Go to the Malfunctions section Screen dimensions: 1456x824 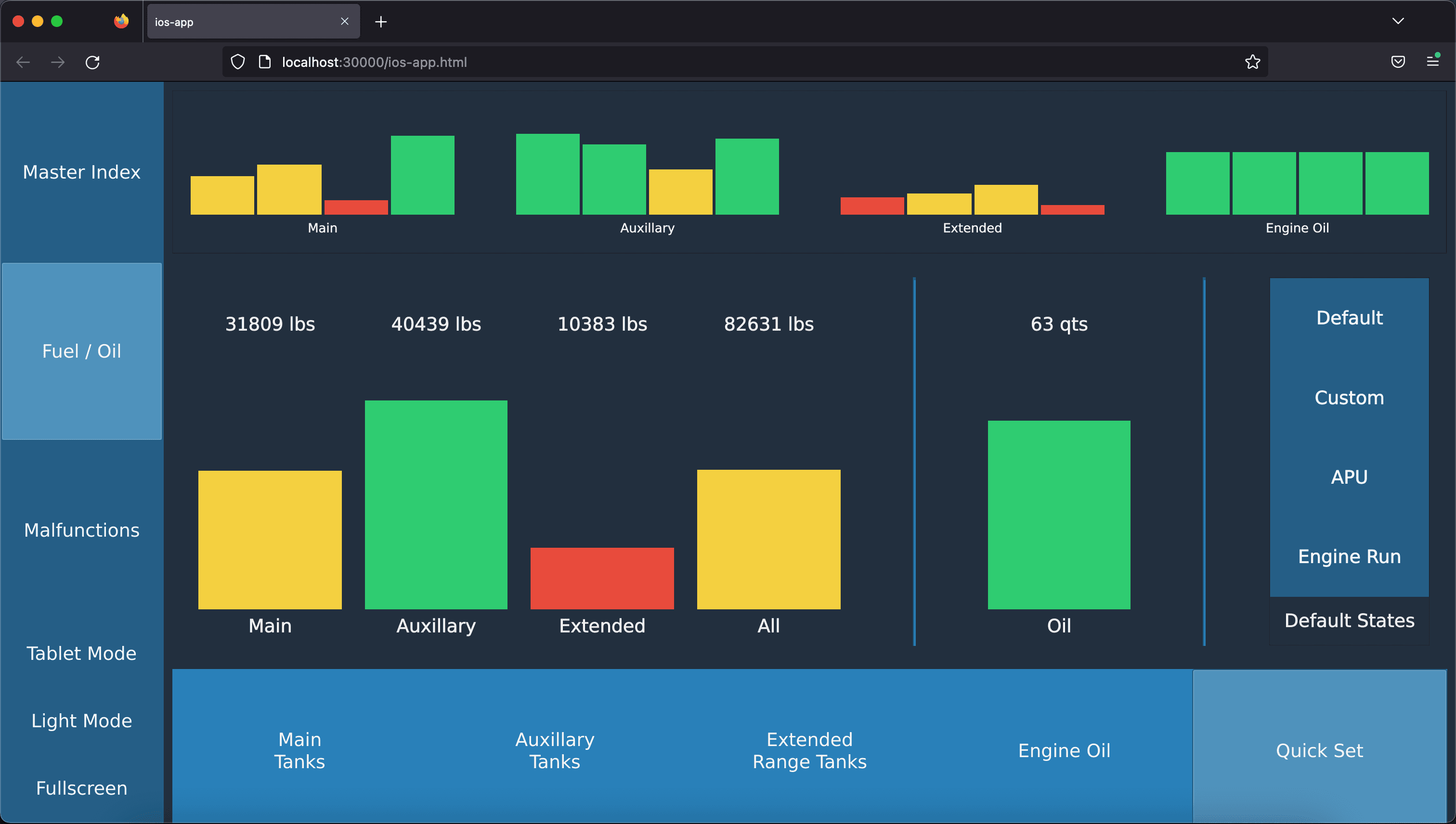pyautogui.click(x=81, y=530)
